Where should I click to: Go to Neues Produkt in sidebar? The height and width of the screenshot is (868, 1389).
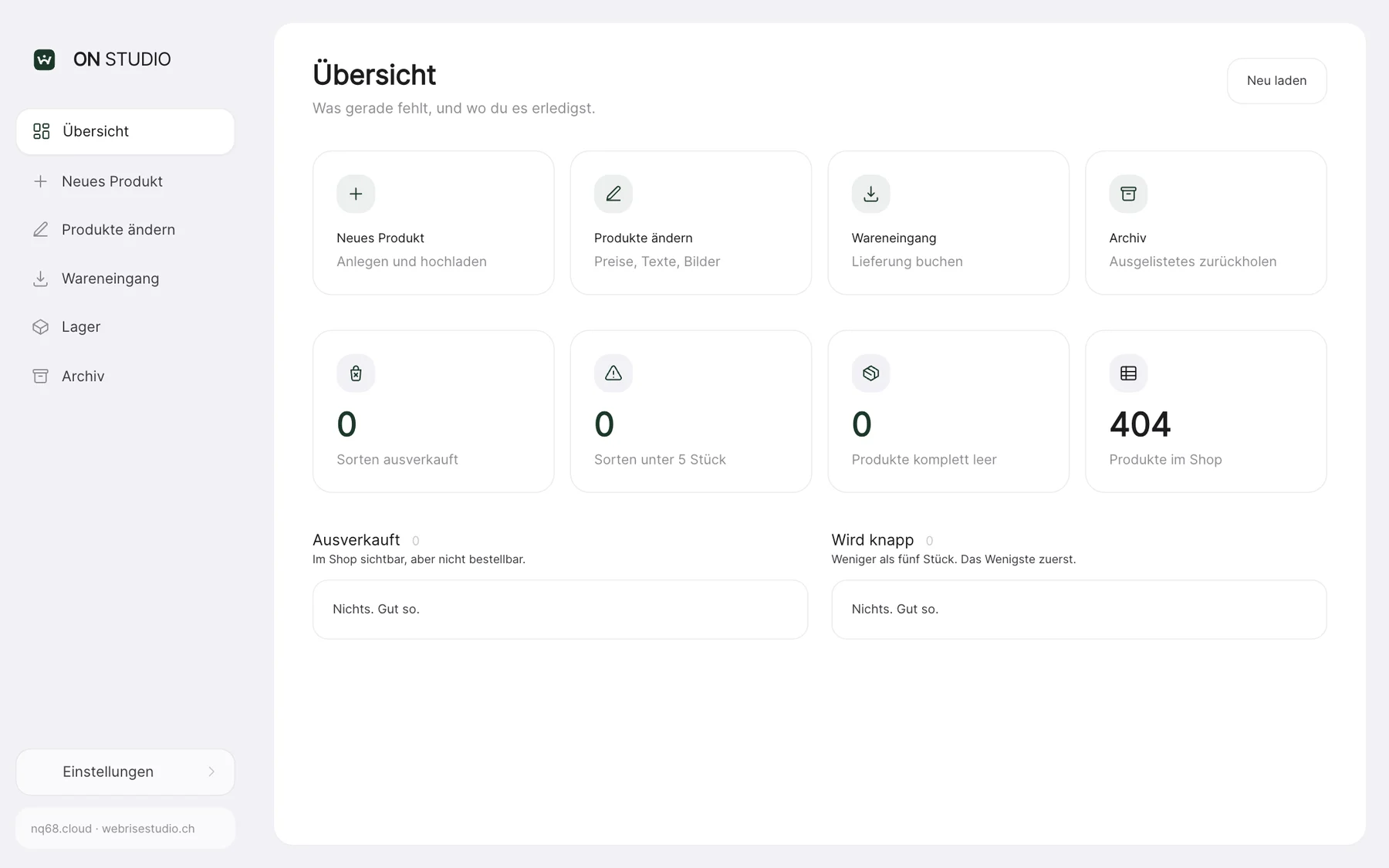[x=125, y=181]
